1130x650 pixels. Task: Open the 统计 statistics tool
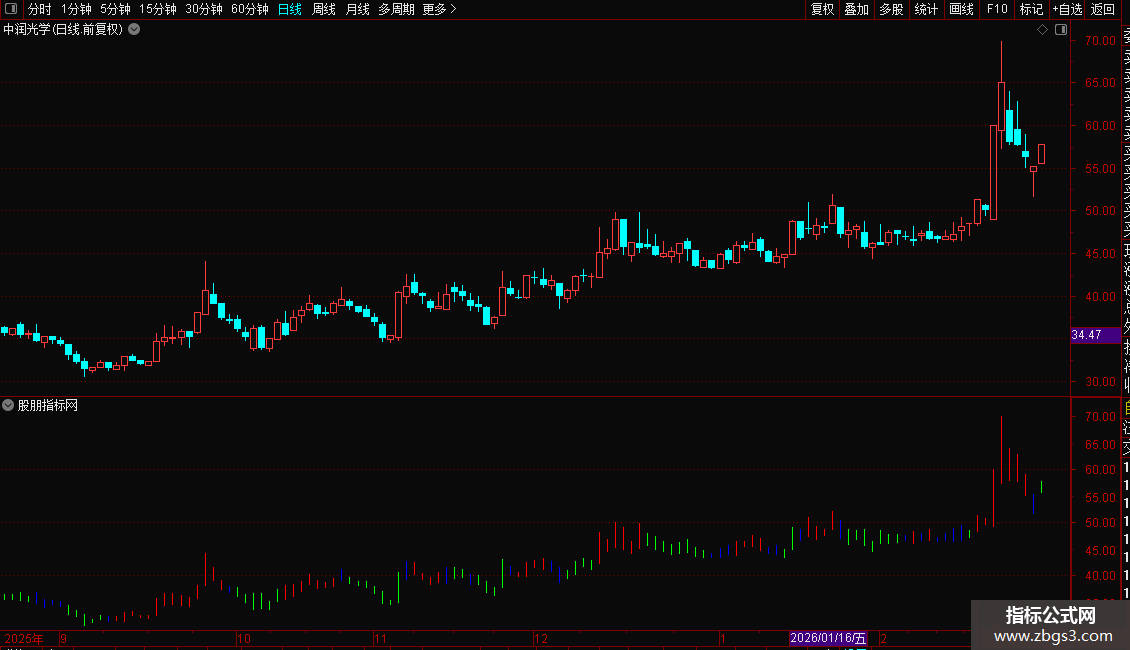[926, 9]
